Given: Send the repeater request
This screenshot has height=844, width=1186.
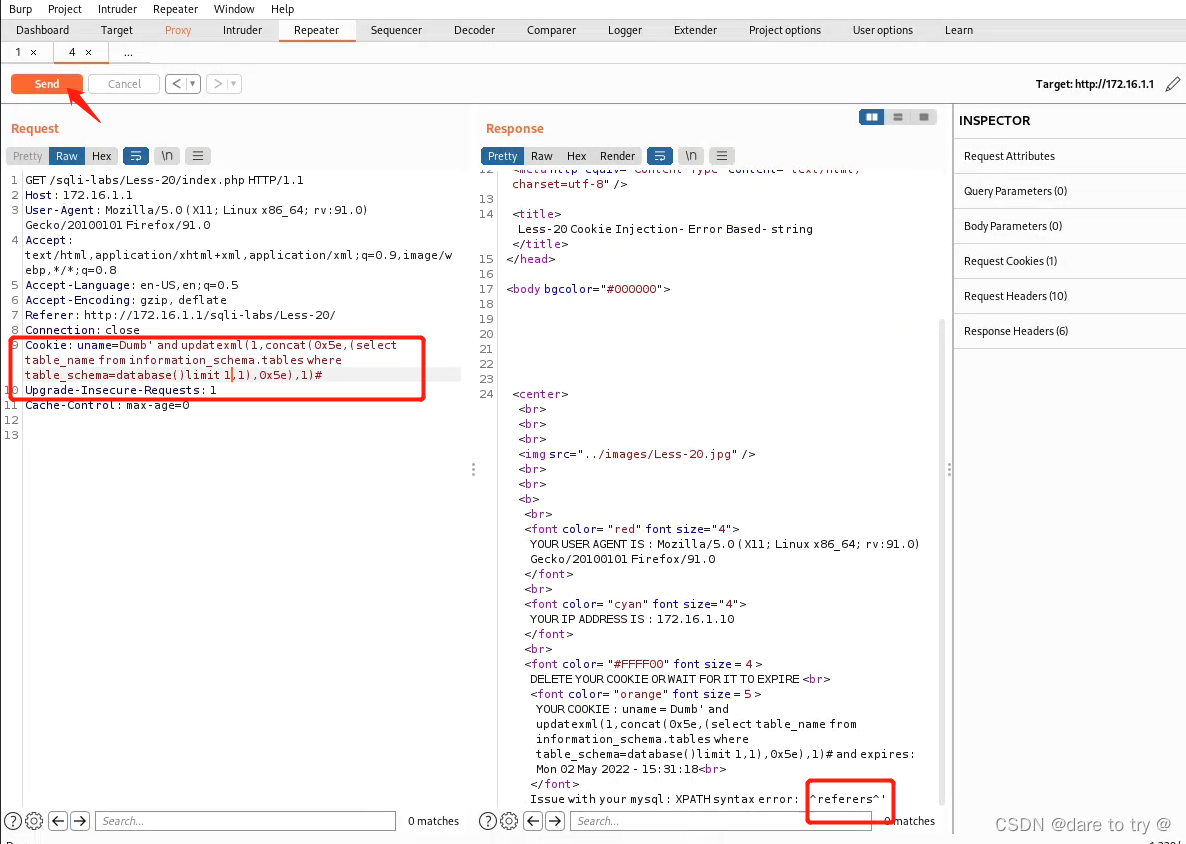Looking at the screenshot, I should pyautogui.click(x=47, y=84).
